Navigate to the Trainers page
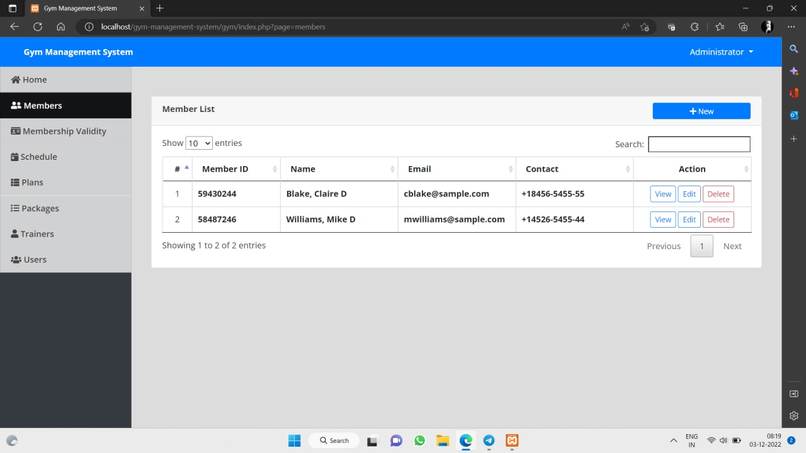The image size is (806, 453). click(x=65, y=234)
